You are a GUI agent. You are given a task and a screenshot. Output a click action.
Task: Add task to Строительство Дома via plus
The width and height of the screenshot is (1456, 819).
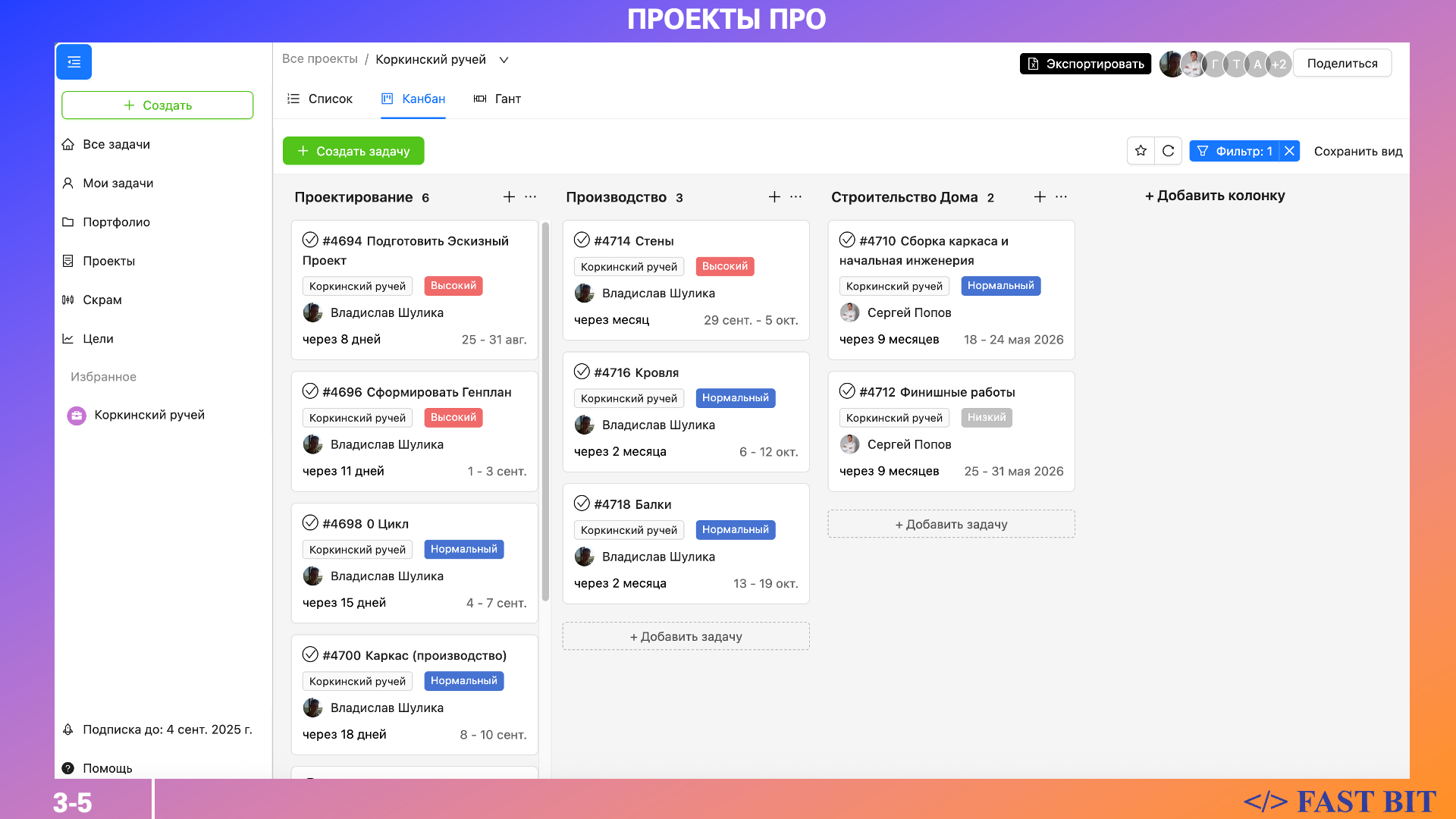pos(1040,197)
